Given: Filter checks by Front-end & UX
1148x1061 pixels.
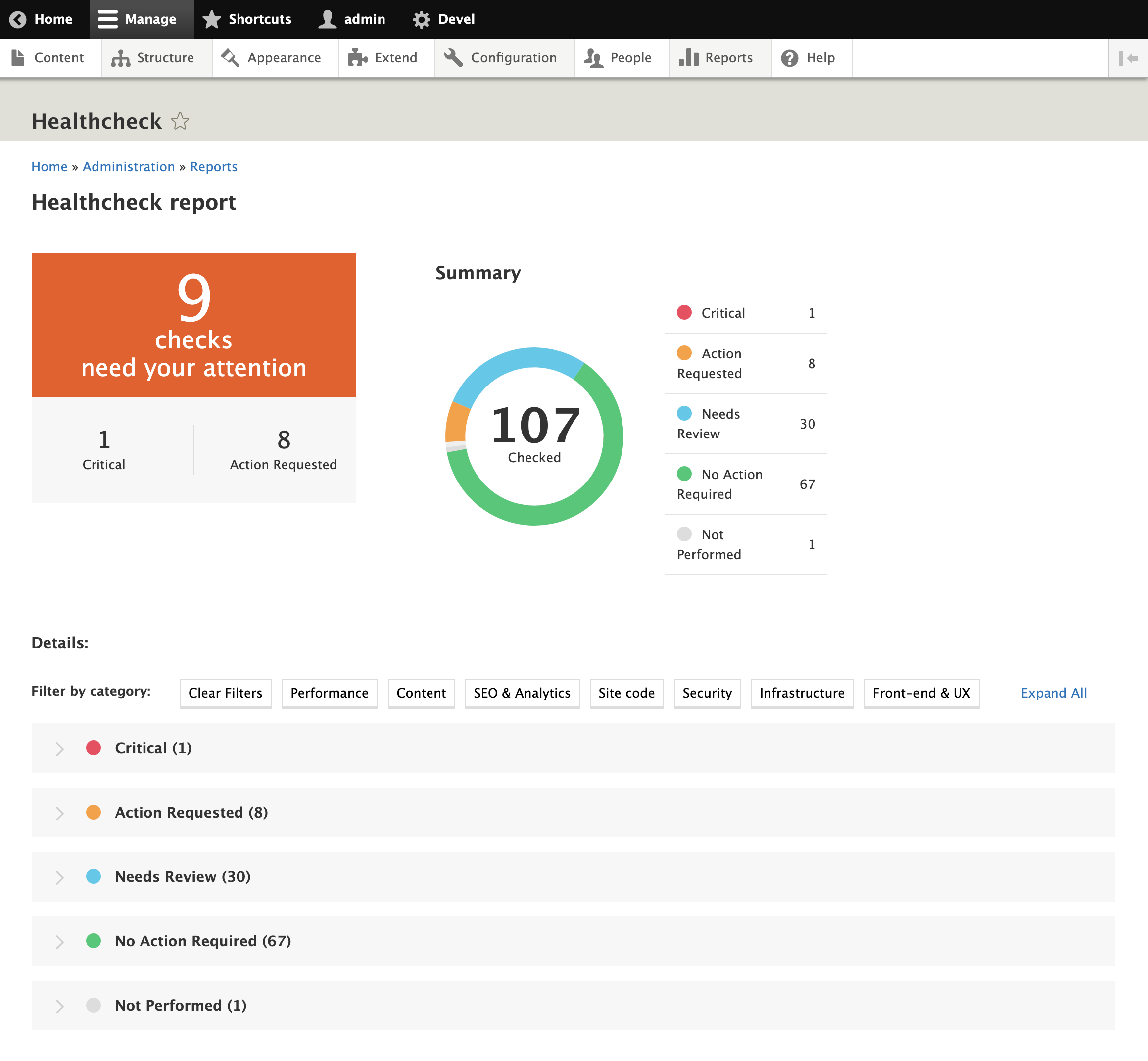Looking at the screenshot, I should click(x=921, y=693).
